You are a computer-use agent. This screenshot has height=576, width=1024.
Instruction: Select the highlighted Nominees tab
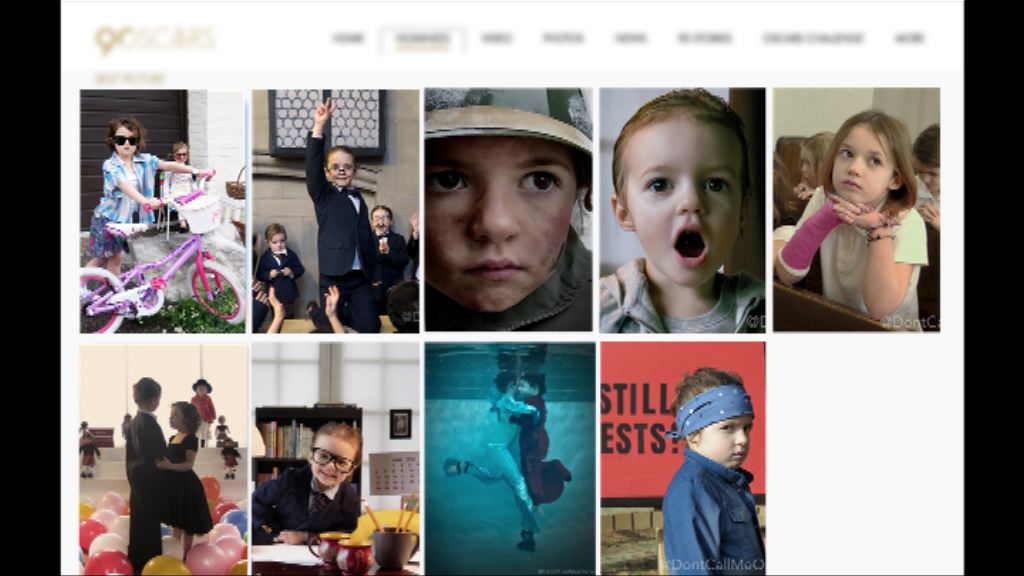coord(423,39)
